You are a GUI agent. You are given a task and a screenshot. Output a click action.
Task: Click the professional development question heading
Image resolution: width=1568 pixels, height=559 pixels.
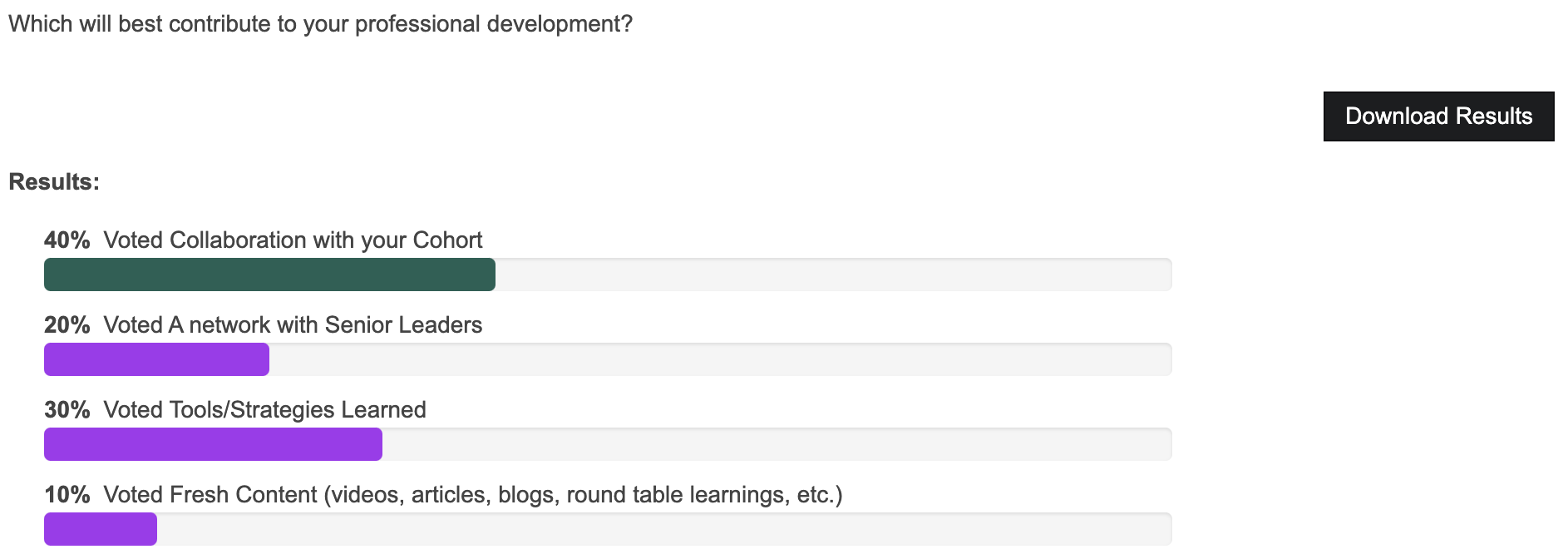(x=320, y=24)
